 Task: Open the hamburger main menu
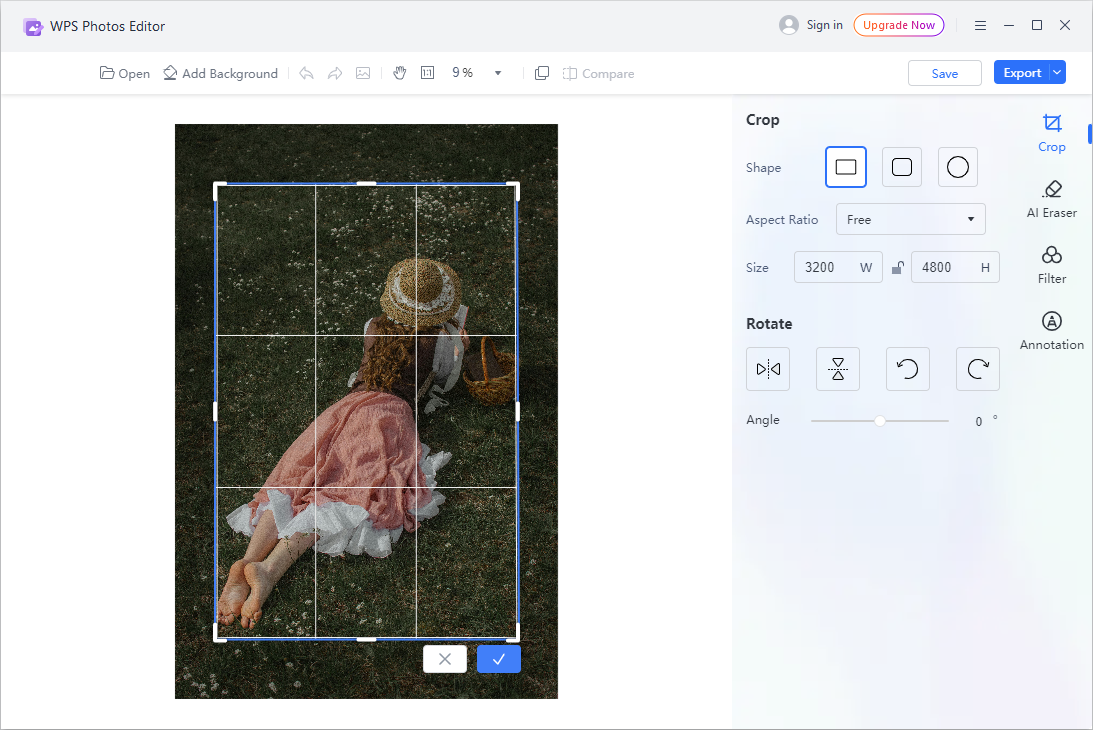(x=980, y=25)
